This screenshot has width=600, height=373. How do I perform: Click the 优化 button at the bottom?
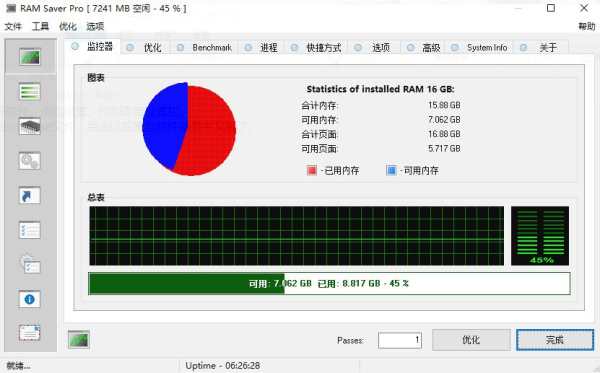pyautogui.click(x=471, y=340)
